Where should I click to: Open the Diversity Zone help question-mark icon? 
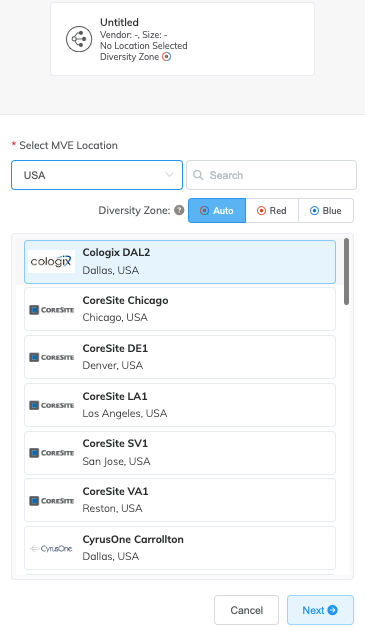(180, 210)
